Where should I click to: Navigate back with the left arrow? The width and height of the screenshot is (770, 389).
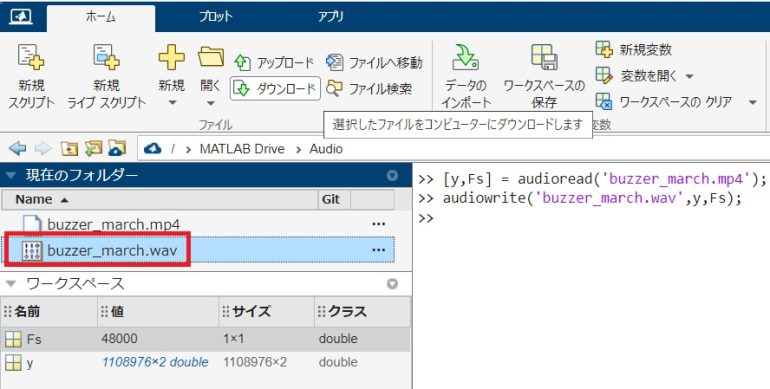coord(18,148)
